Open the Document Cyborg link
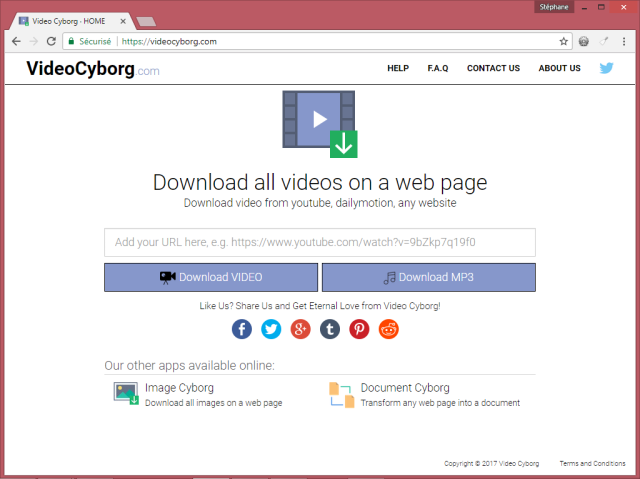Viewport: 640px width, 479px height. pyautogui.click(x=405, y=388)
